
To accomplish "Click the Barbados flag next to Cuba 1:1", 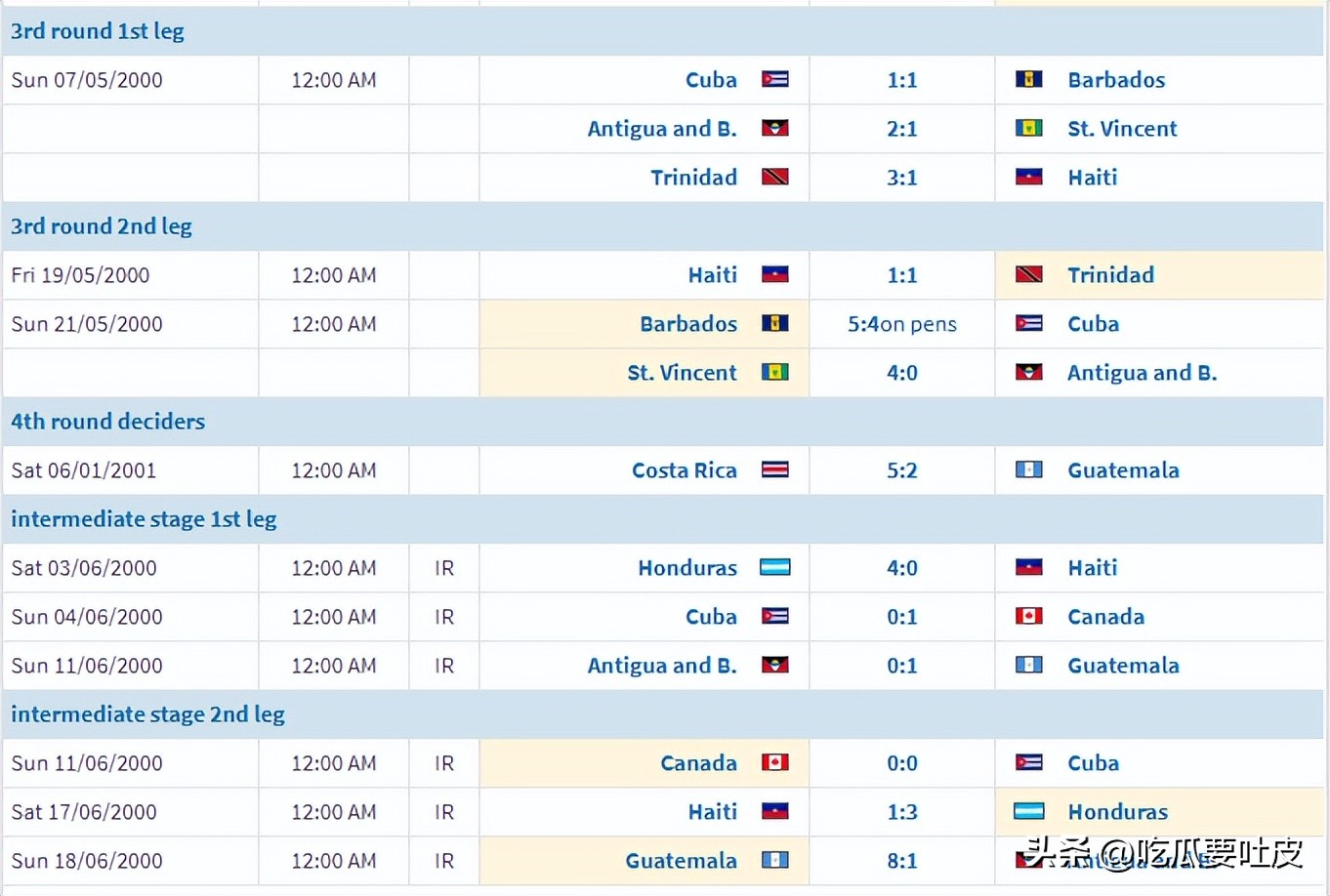I will (1028, 79).
